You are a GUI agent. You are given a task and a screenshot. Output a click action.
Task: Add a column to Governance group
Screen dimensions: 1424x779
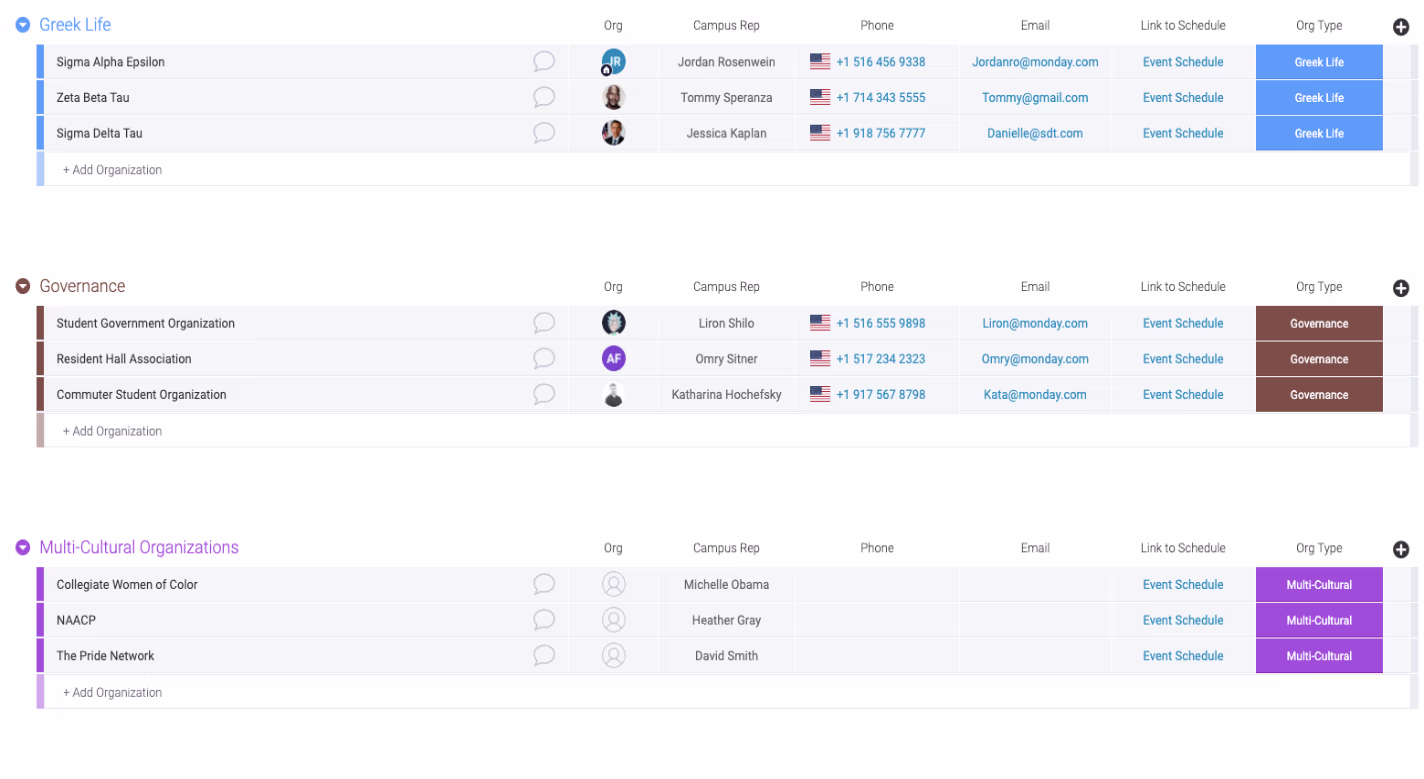point(1401,288)
